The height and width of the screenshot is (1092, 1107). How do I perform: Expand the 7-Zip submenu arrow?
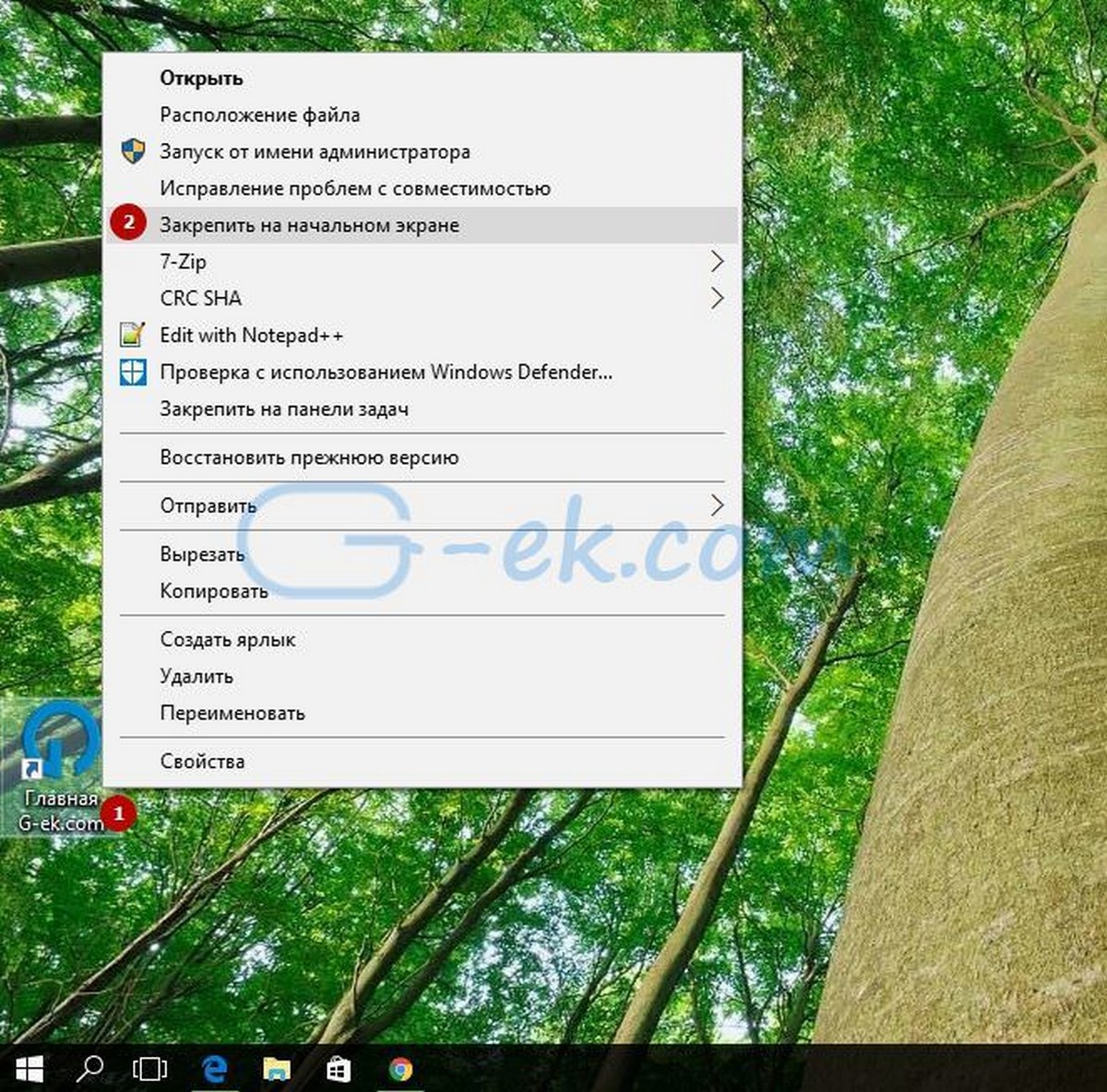(717, 262)
